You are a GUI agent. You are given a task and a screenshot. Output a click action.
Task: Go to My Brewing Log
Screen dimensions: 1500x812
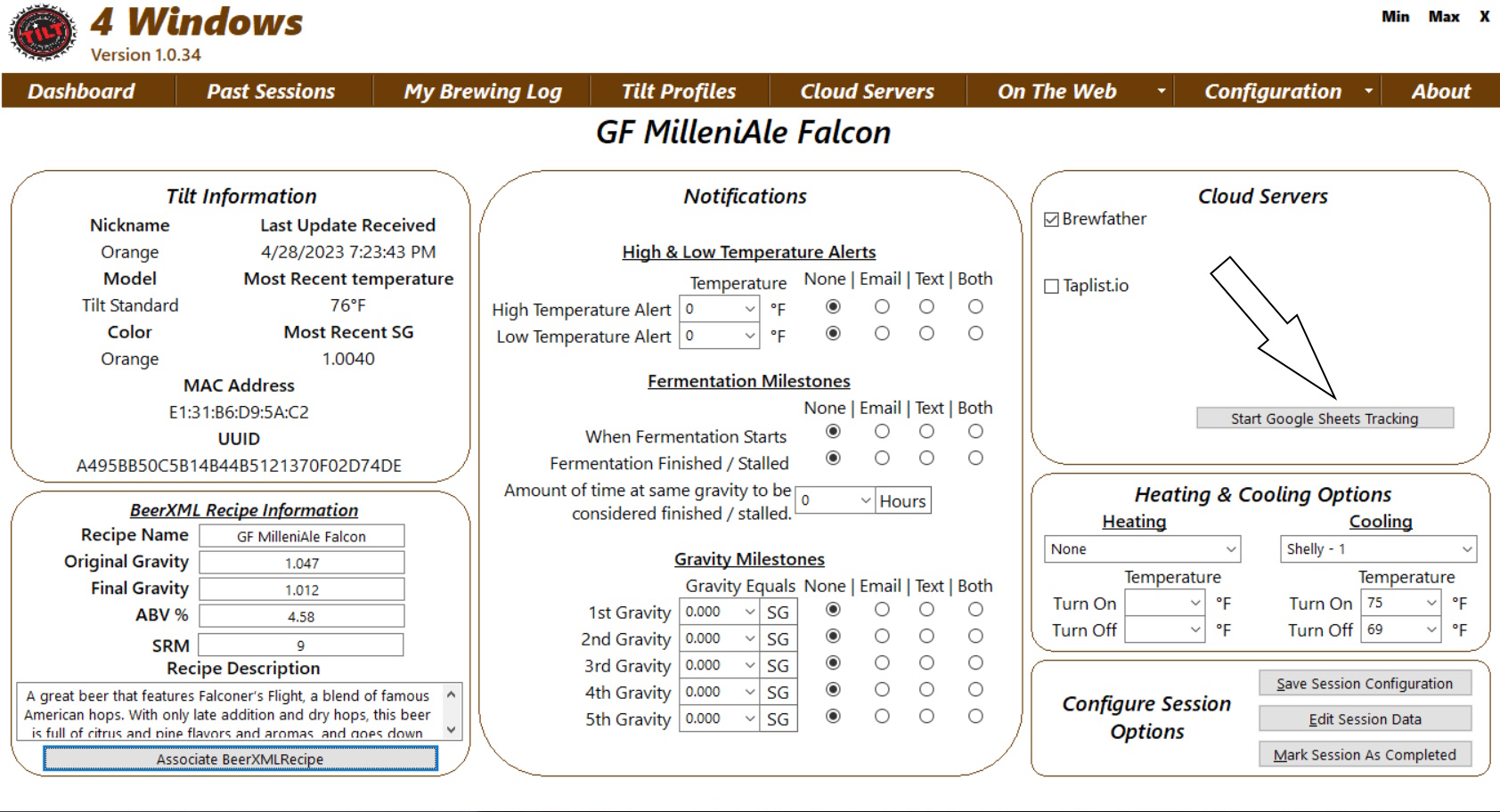[482, 91]
